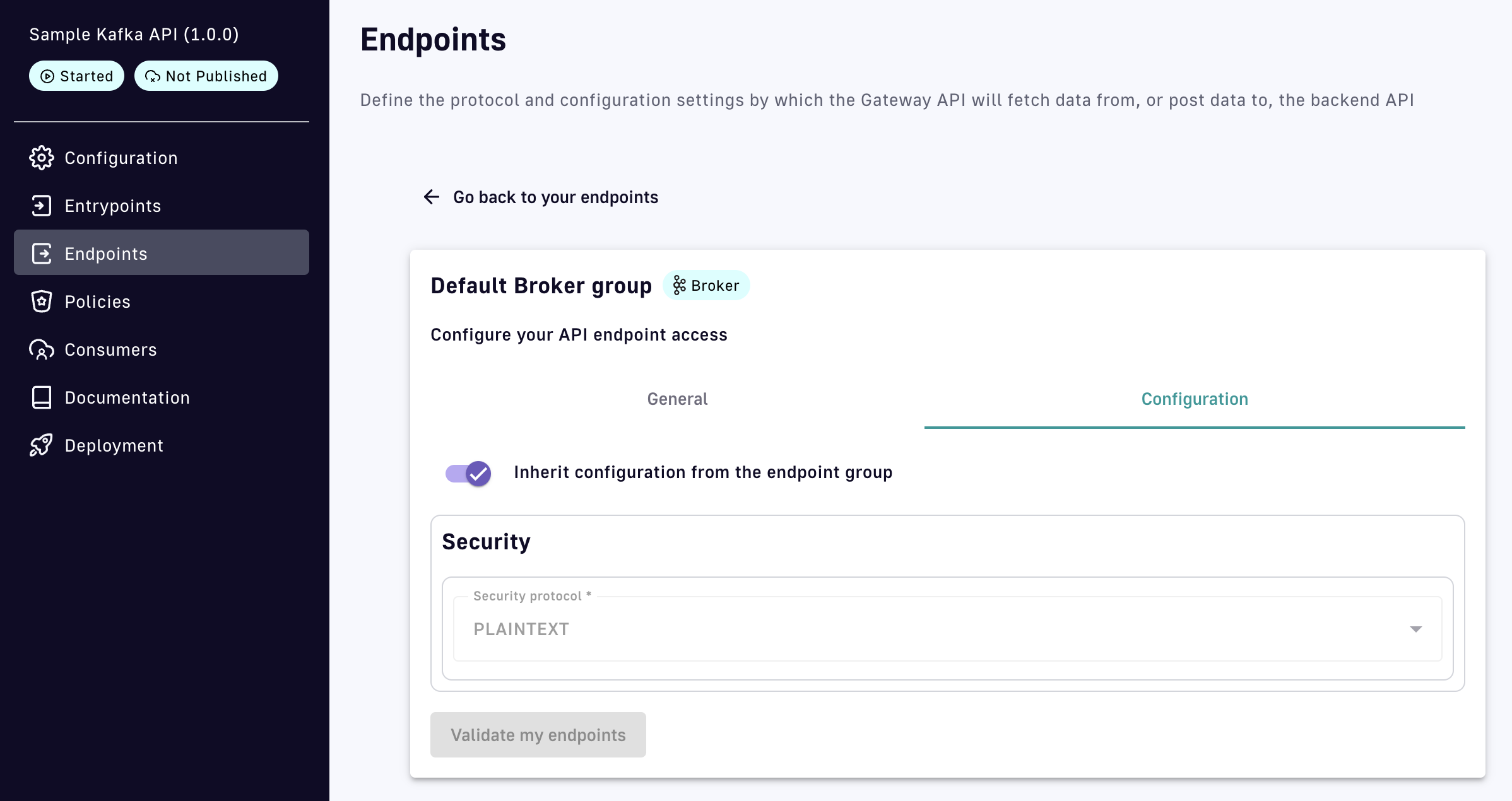Image resolution: width=1512 pixels, height=801 pixels.
Task: Click the PLAINTEXT dropdown arrow
Action: [1416, 629]
